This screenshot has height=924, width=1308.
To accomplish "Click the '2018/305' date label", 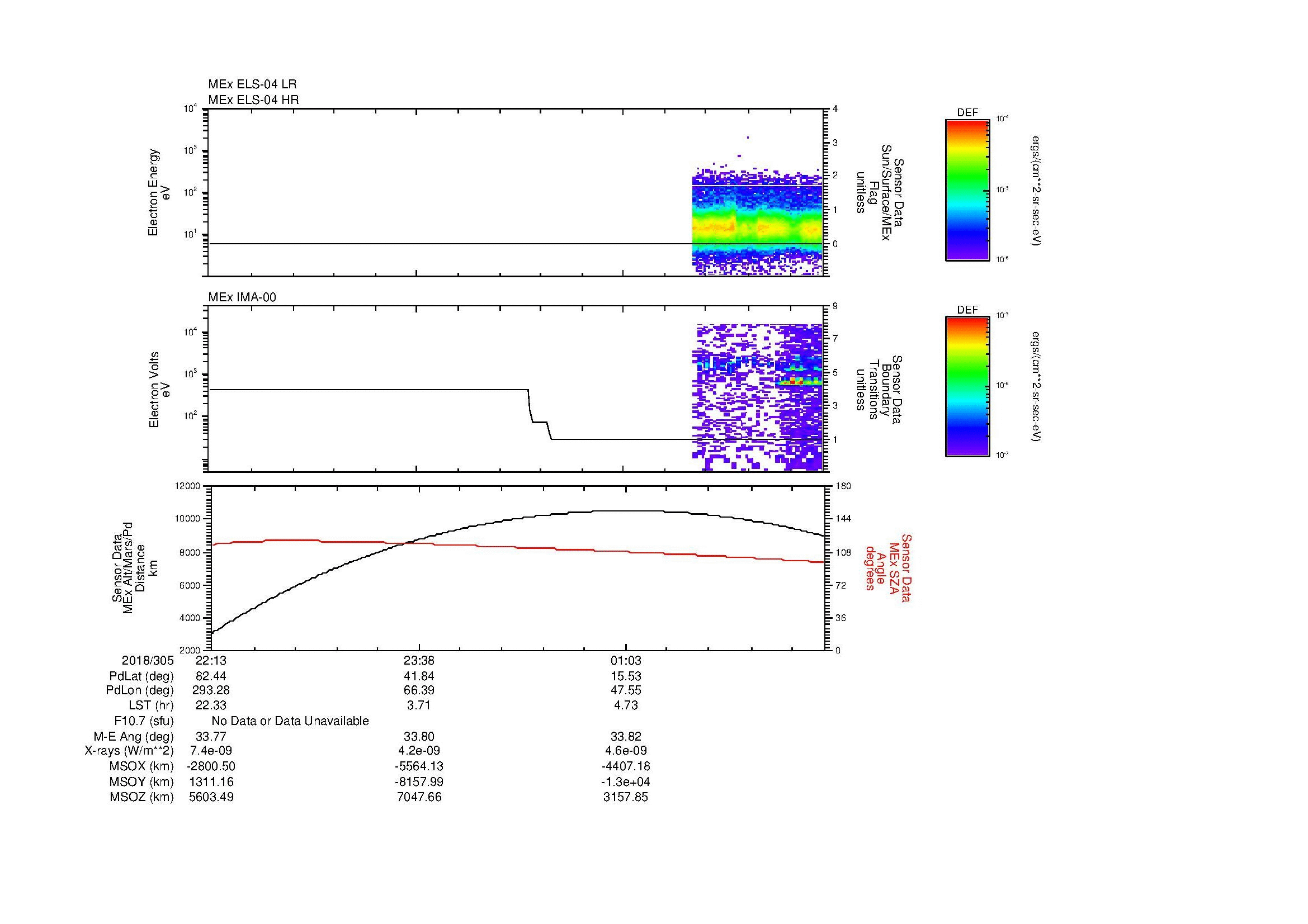I will [148, 660].
